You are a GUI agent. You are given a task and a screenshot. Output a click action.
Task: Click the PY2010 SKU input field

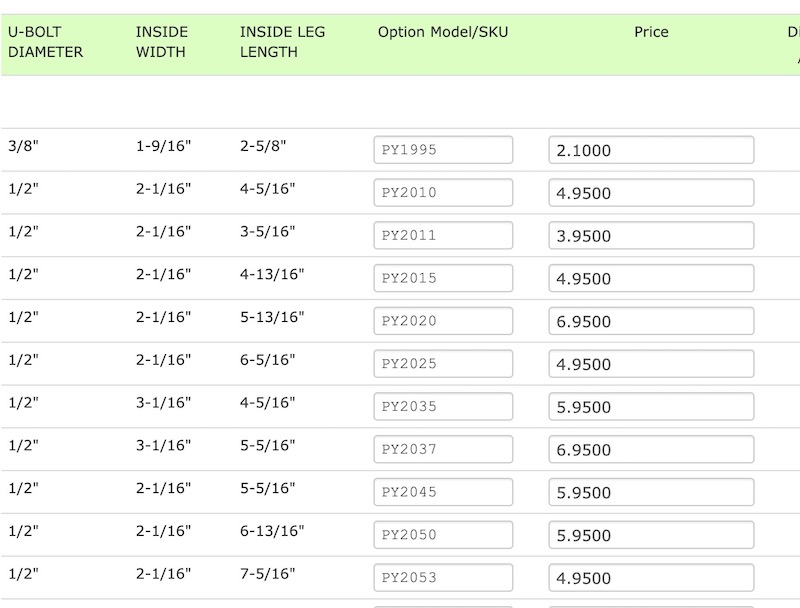pos(443,193)
